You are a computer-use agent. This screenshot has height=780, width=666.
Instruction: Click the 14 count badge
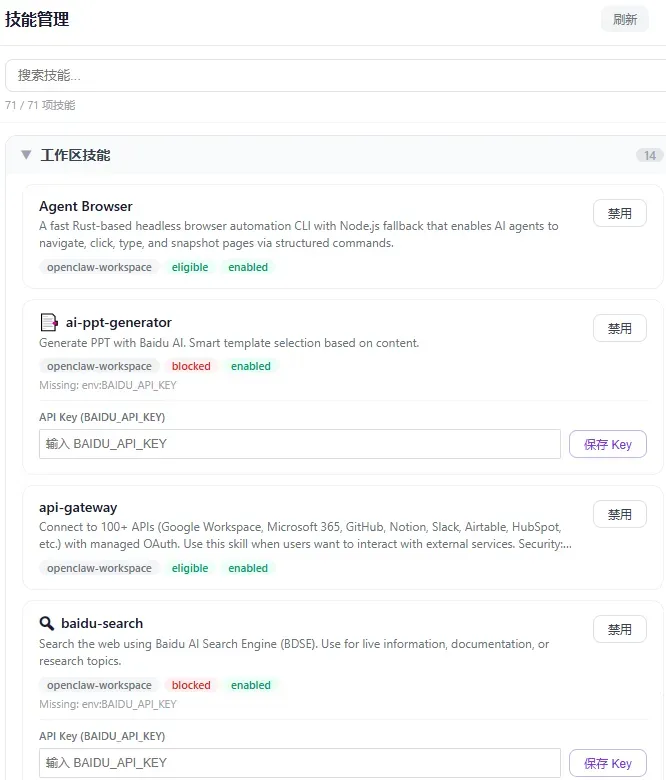tap(649, 155)
